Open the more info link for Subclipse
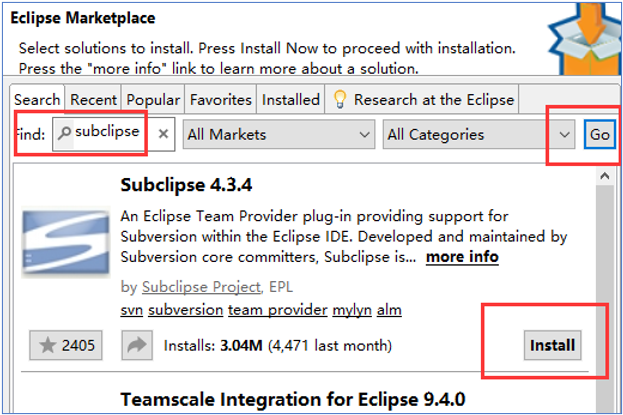Image resolution: width=623 pixels, height=415 pixels. (x=462, y=257)
